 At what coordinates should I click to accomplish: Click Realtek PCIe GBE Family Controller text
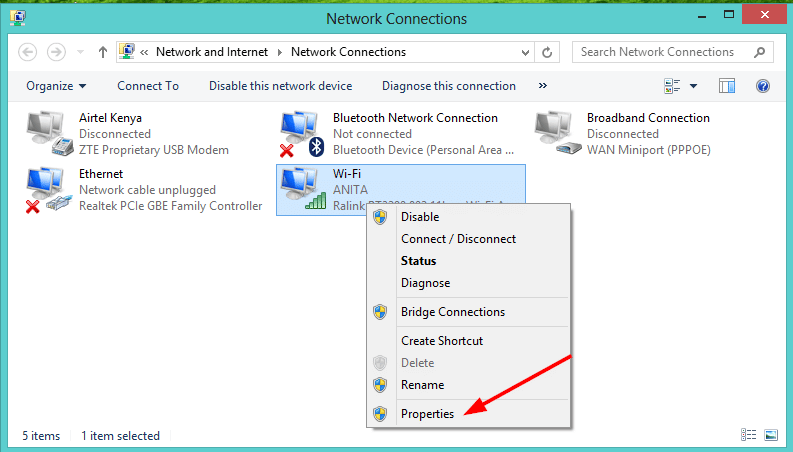pyautogui.click(x=170, y=206)
